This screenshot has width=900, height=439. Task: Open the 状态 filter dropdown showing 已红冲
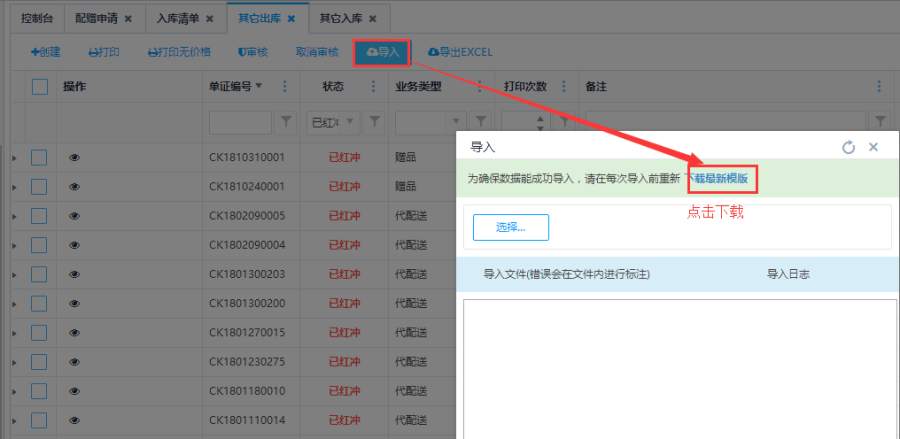332,122
